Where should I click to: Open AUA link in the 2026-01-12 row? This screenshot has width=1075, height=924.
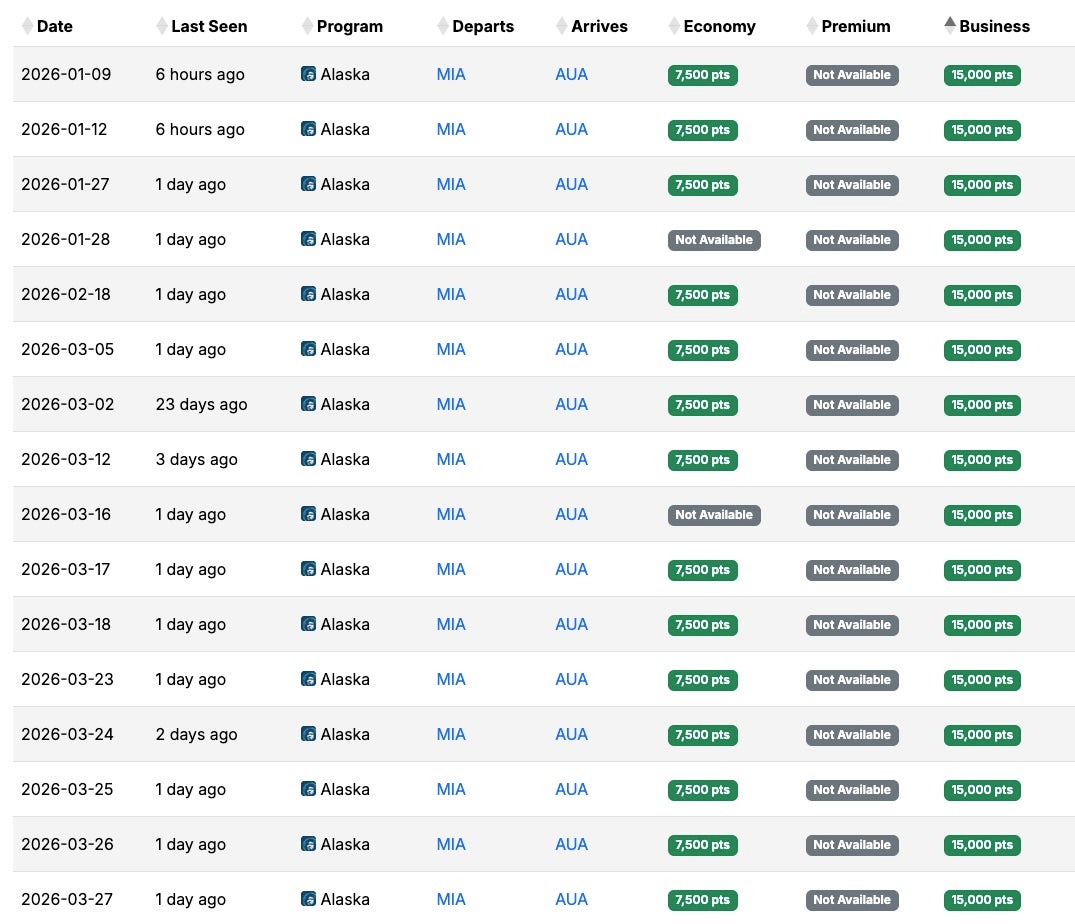pos(571,129)
